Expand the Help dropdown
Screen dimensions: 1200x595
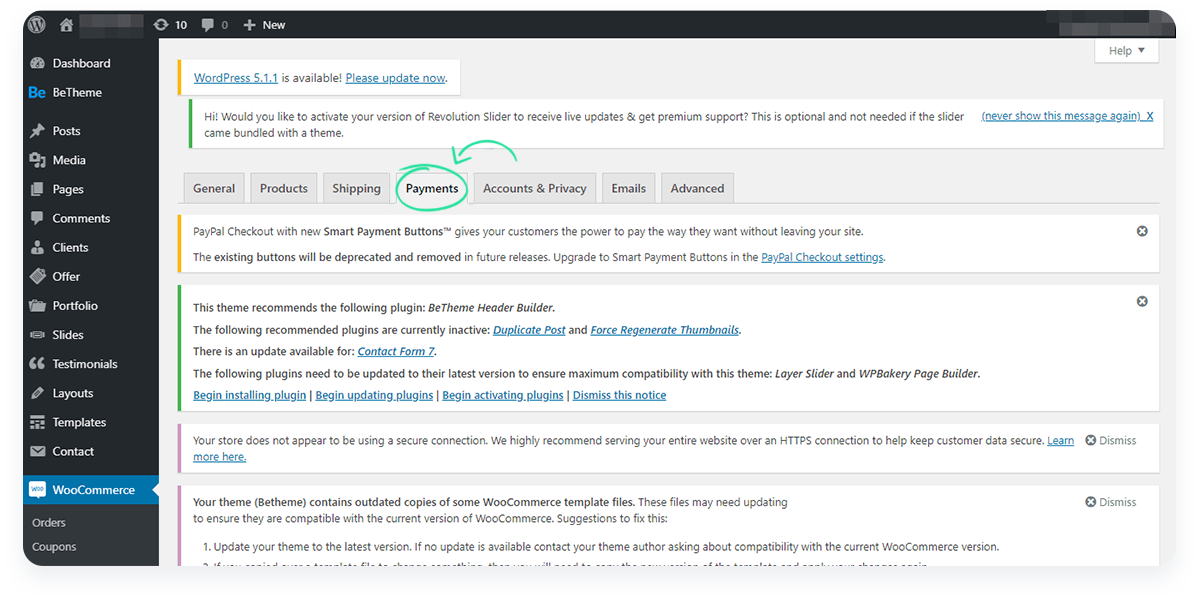pyautogui.click(x=1126, y=51)
